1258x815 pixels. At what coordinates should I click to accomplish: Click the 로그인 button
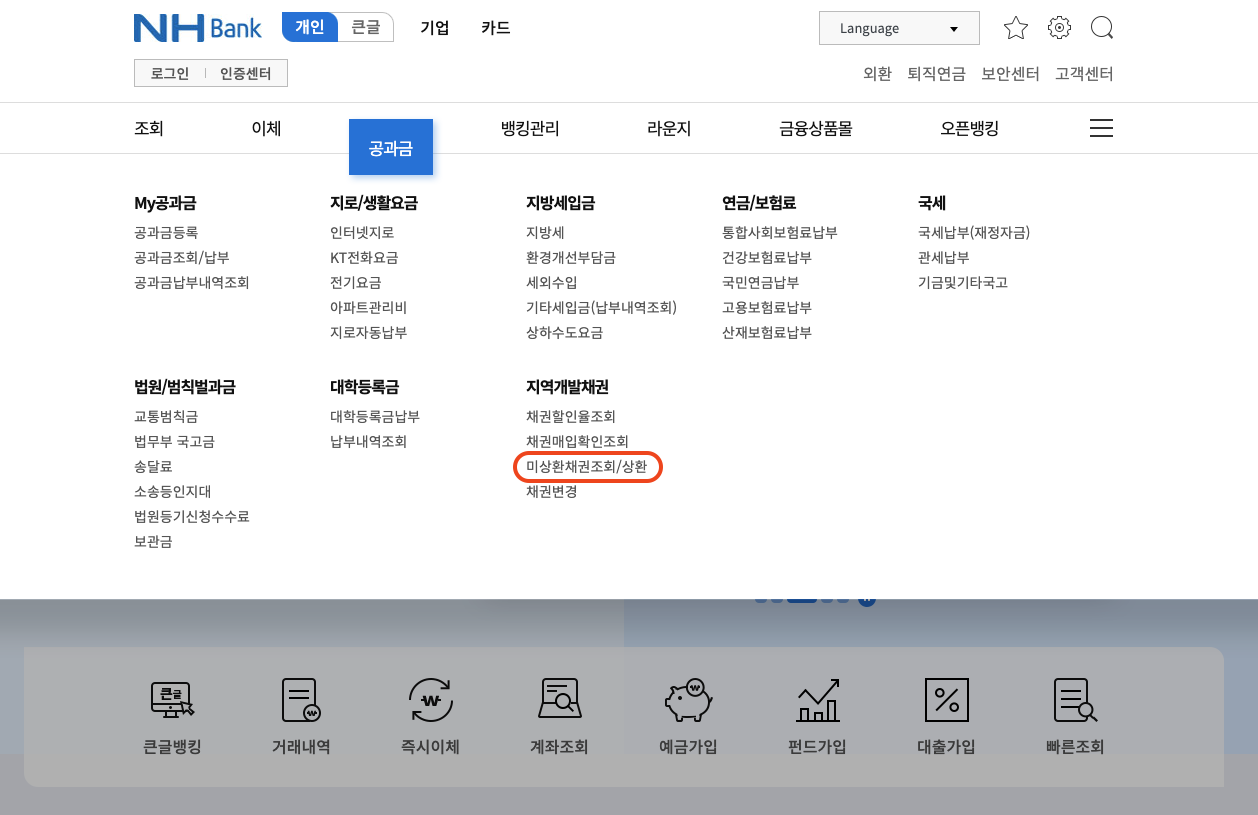coord(168,73)
